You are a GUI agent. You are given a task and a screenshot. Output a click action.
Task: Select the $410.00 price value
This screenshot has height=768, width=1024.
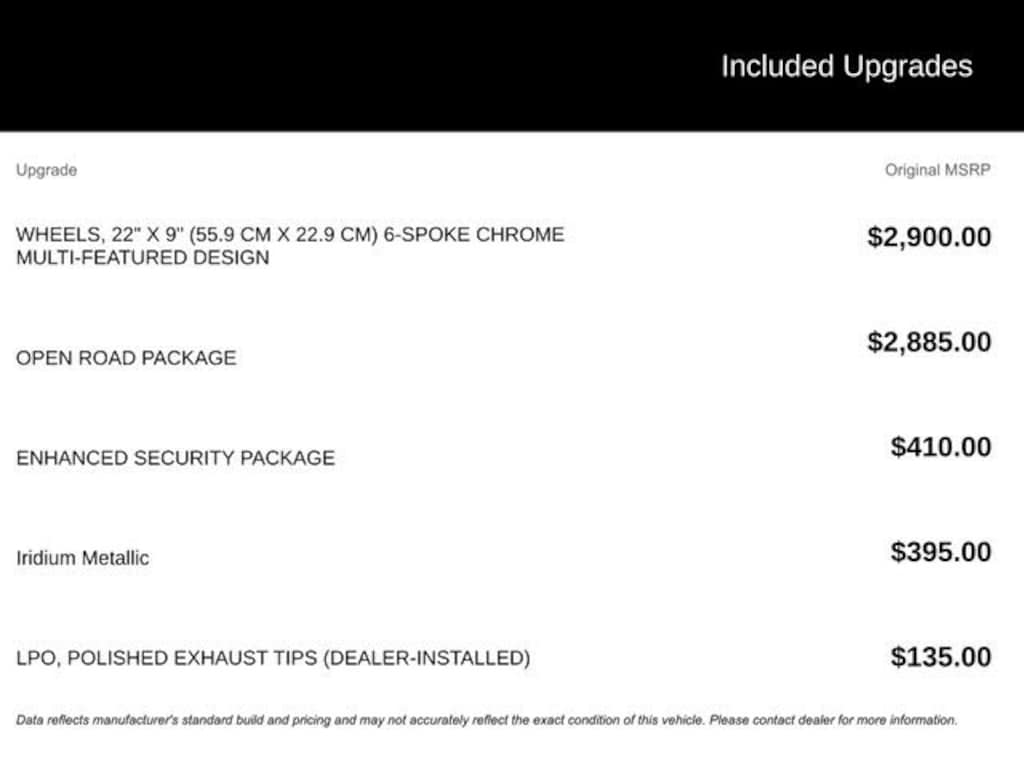click(940, 447)
